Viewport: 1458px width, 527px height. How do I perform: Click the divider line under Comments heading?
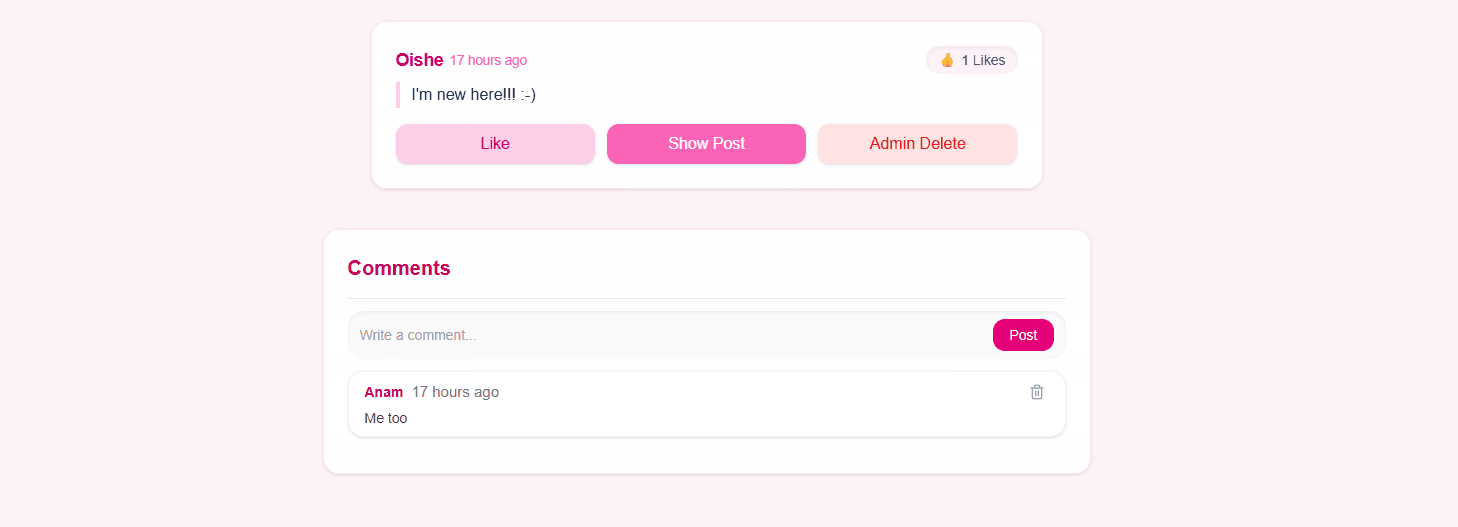pos(706,298)
